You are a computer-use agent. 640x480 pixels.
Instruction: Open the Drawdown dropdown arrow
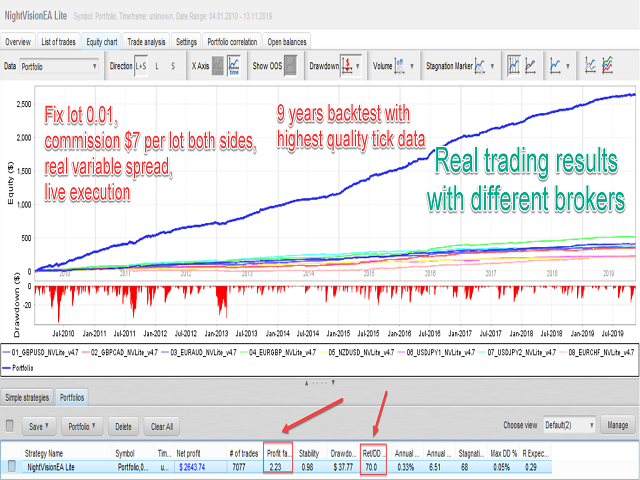(358, 66)
